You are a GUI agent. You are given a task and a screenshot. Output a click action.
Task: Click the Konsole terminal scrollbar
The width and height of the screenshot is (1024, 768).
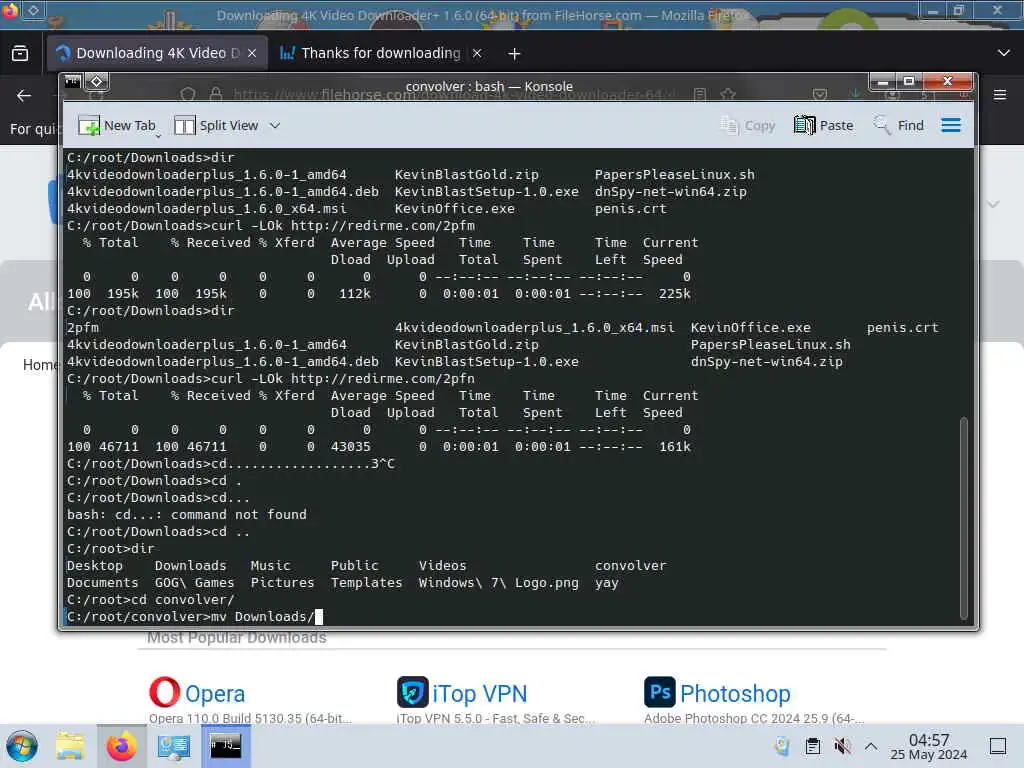tap(963, 517)
